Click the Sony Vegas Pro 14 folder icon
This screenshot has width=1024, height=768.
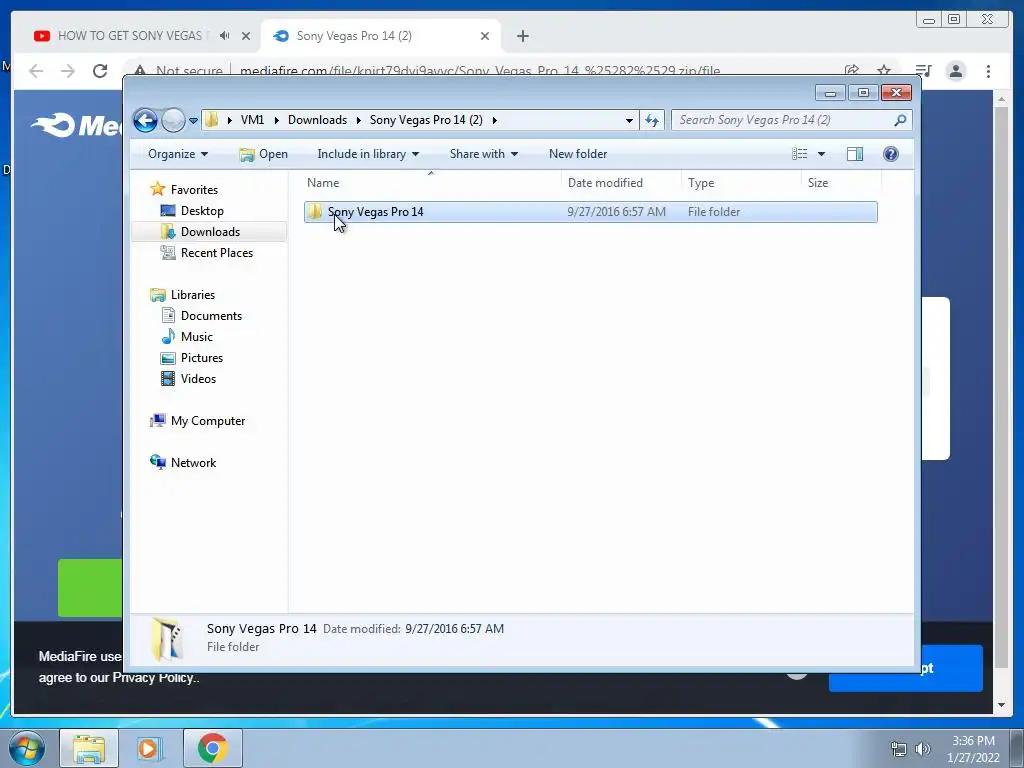(315, 212)
